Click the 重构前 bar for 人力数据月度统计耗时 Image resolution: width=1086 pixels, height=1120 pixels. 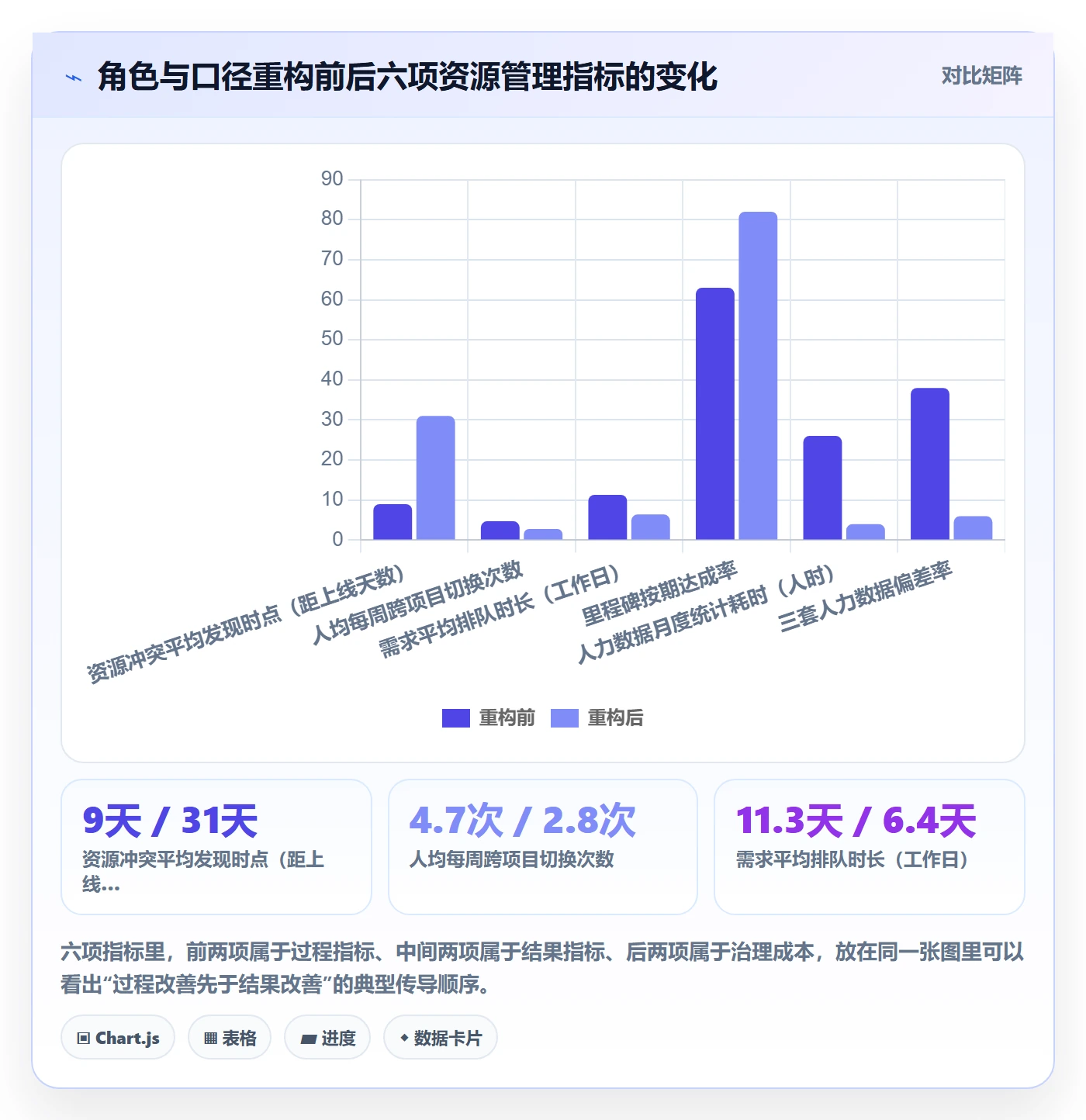(x=822, y=487)
